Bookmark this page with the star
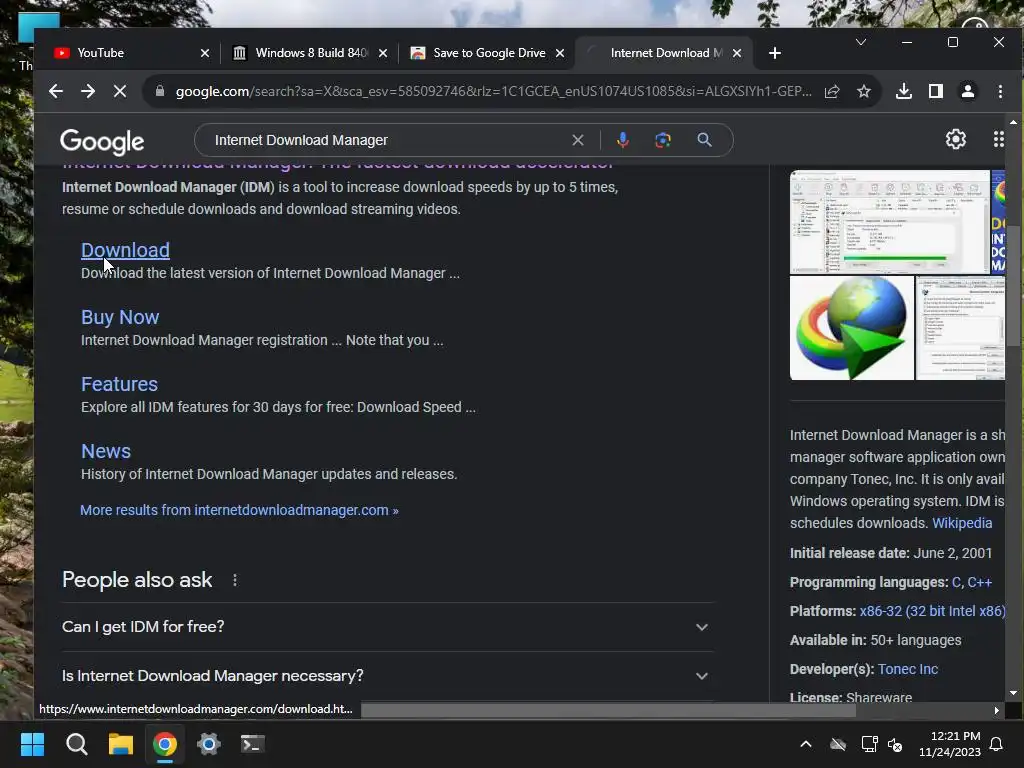Image resolution: width=1024 pixels, height=768 pixels. [864, 91]
